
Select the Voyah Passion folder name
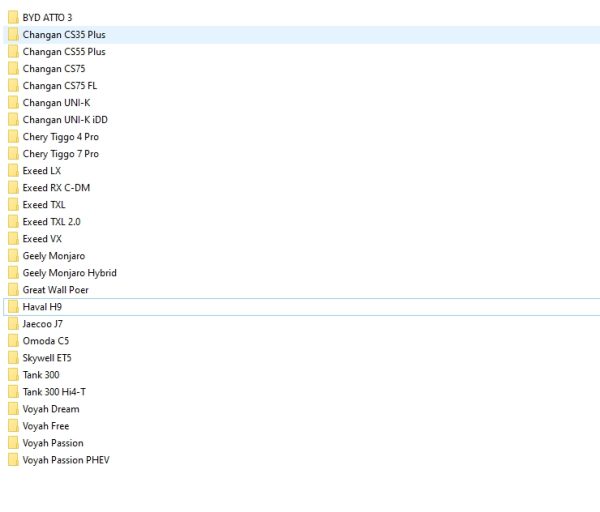pyautogui.click(x=53, y=444)
